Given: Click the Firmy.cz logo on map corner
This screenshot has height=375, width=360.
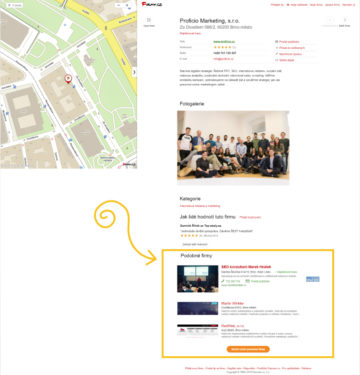Looking at the screenshot, I should point(129,164).
